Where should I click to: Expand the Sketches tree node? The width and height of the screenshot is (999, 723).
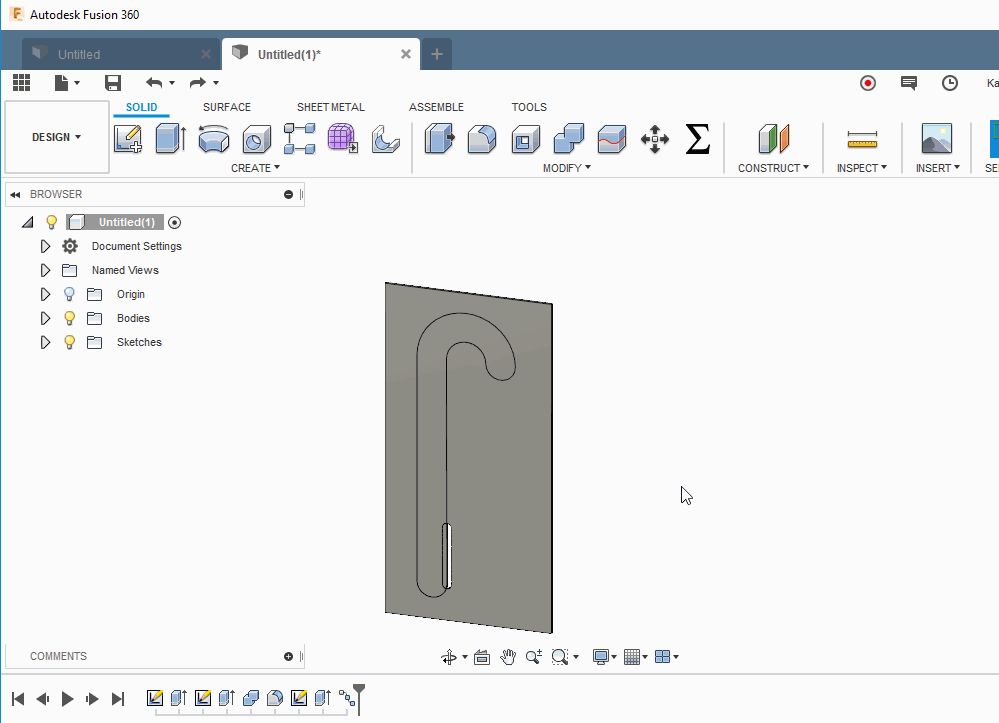(x=45, y=342)
